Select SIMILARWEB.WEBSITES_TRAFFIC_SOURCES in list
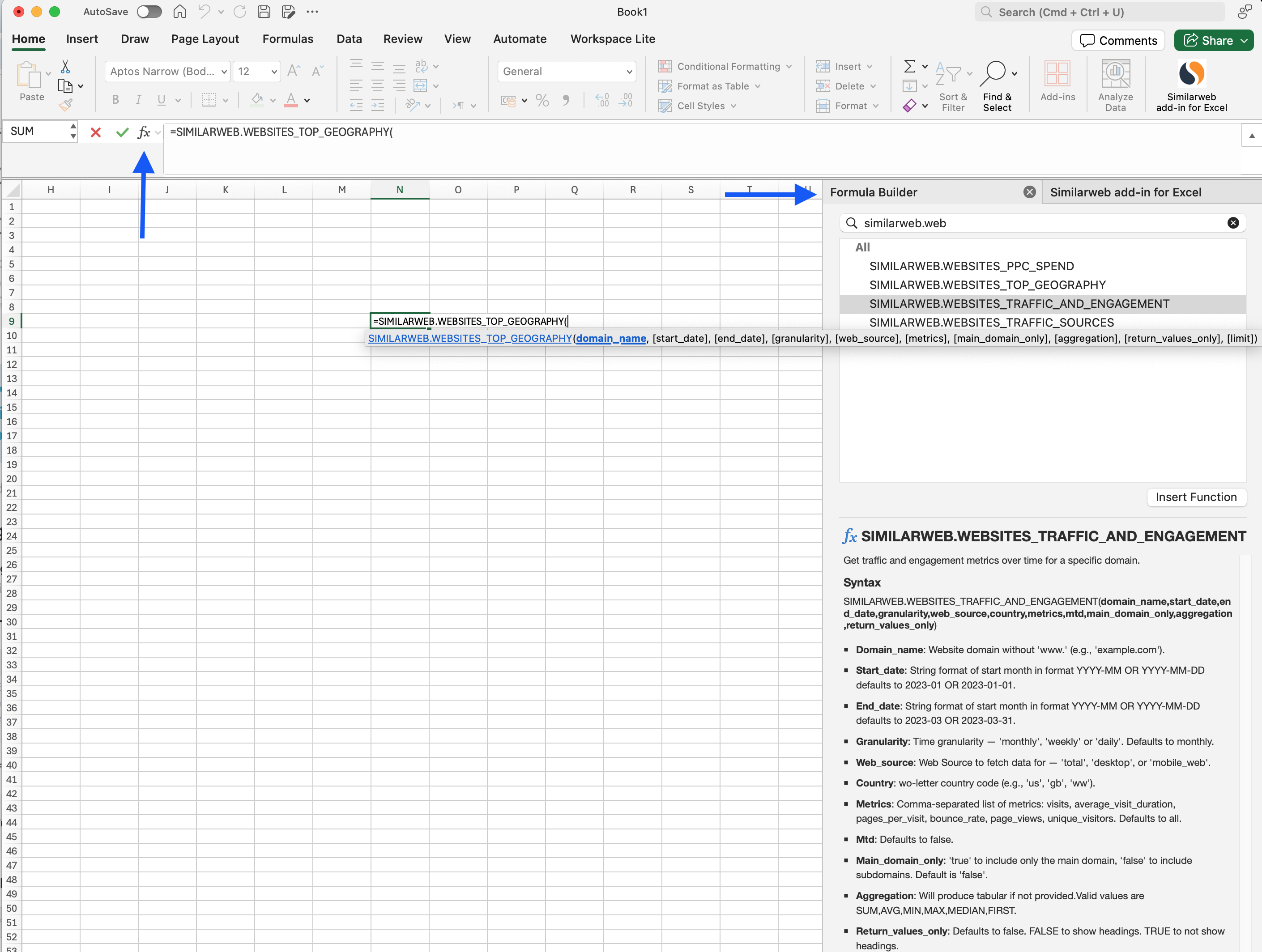The width and height of the screenshot is (1262, 952). coord(991,323)
